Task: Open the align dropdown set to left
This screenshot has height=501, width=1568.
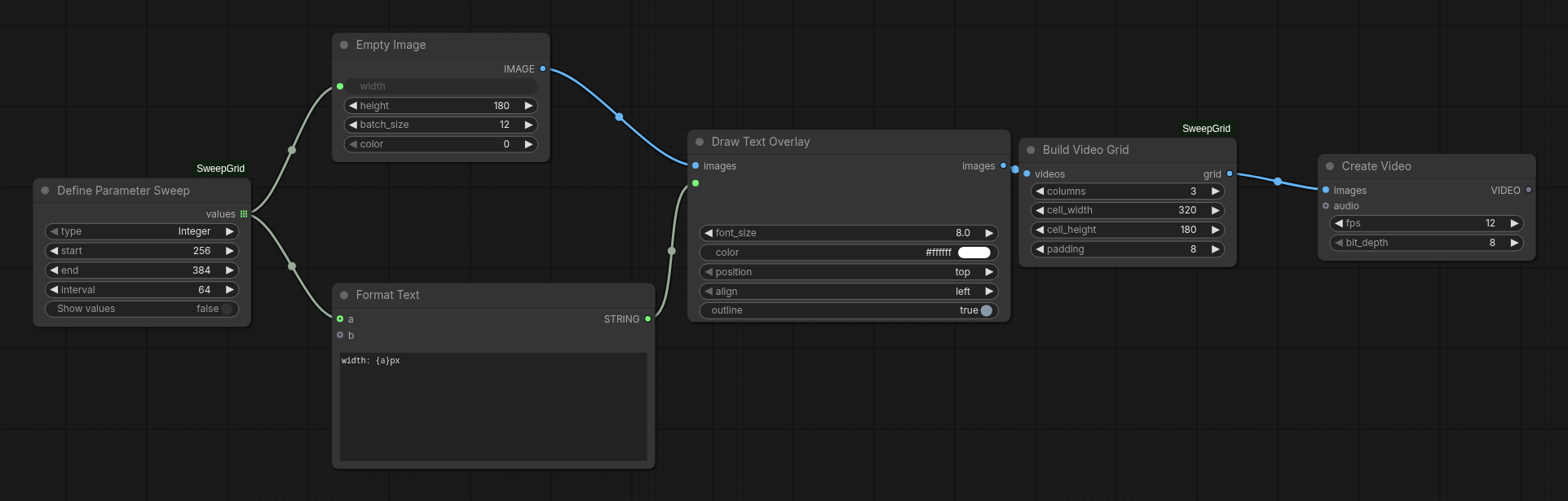Action: (x=849, y=292)
